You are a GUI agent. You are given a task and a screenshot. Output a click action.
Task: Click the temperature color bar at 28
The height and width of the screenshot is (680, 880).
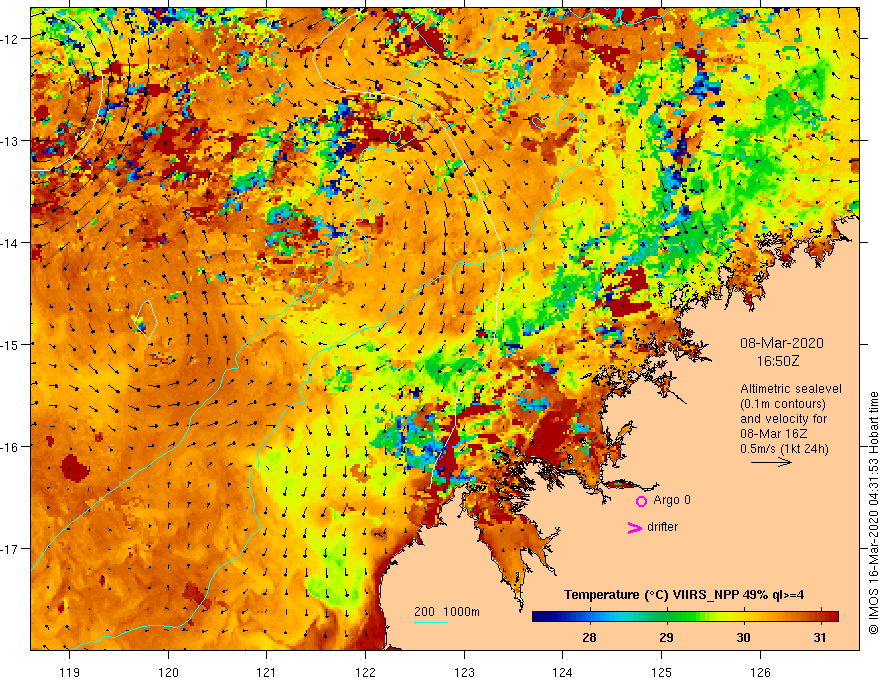click(589, 617)
